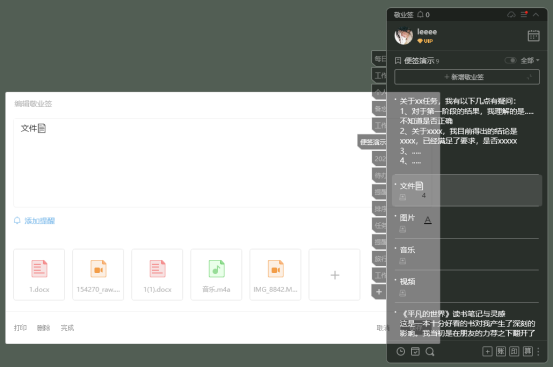Screen dimensions: 554x367
Task: Add attachment with the plus tile
Action: [335, 275]
